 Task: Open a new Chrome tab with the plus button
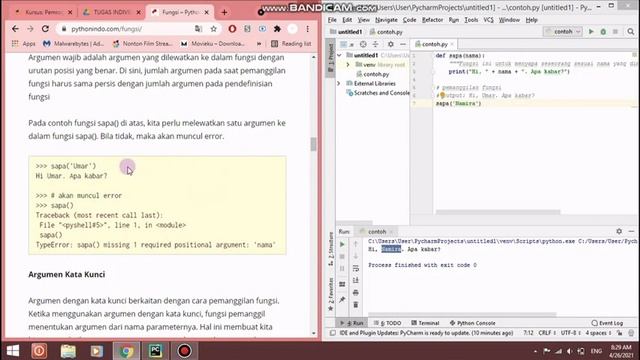point(224,12)
